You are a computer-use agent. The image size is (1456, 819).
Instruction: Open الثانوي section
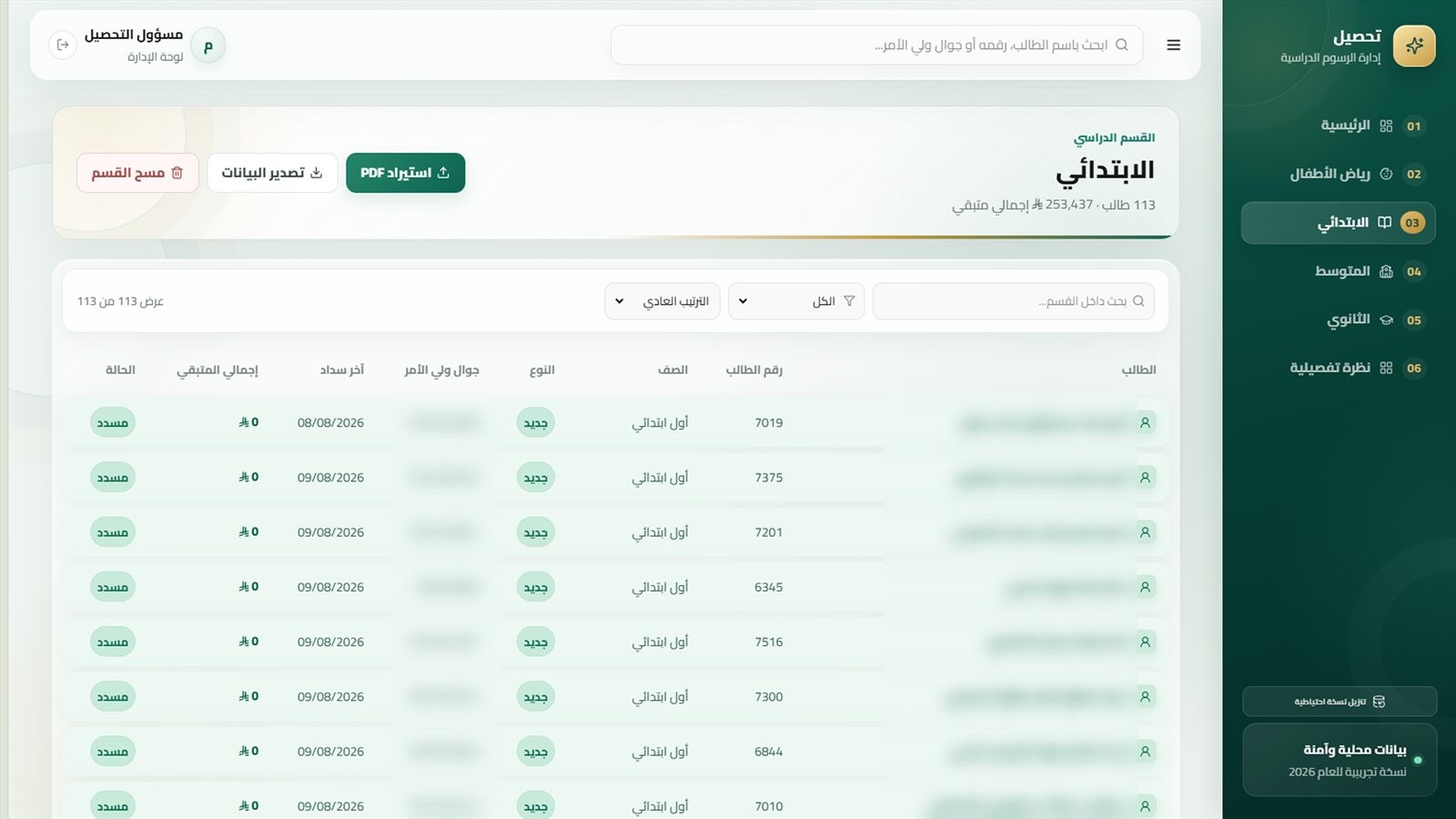(x=1339, y=319)
